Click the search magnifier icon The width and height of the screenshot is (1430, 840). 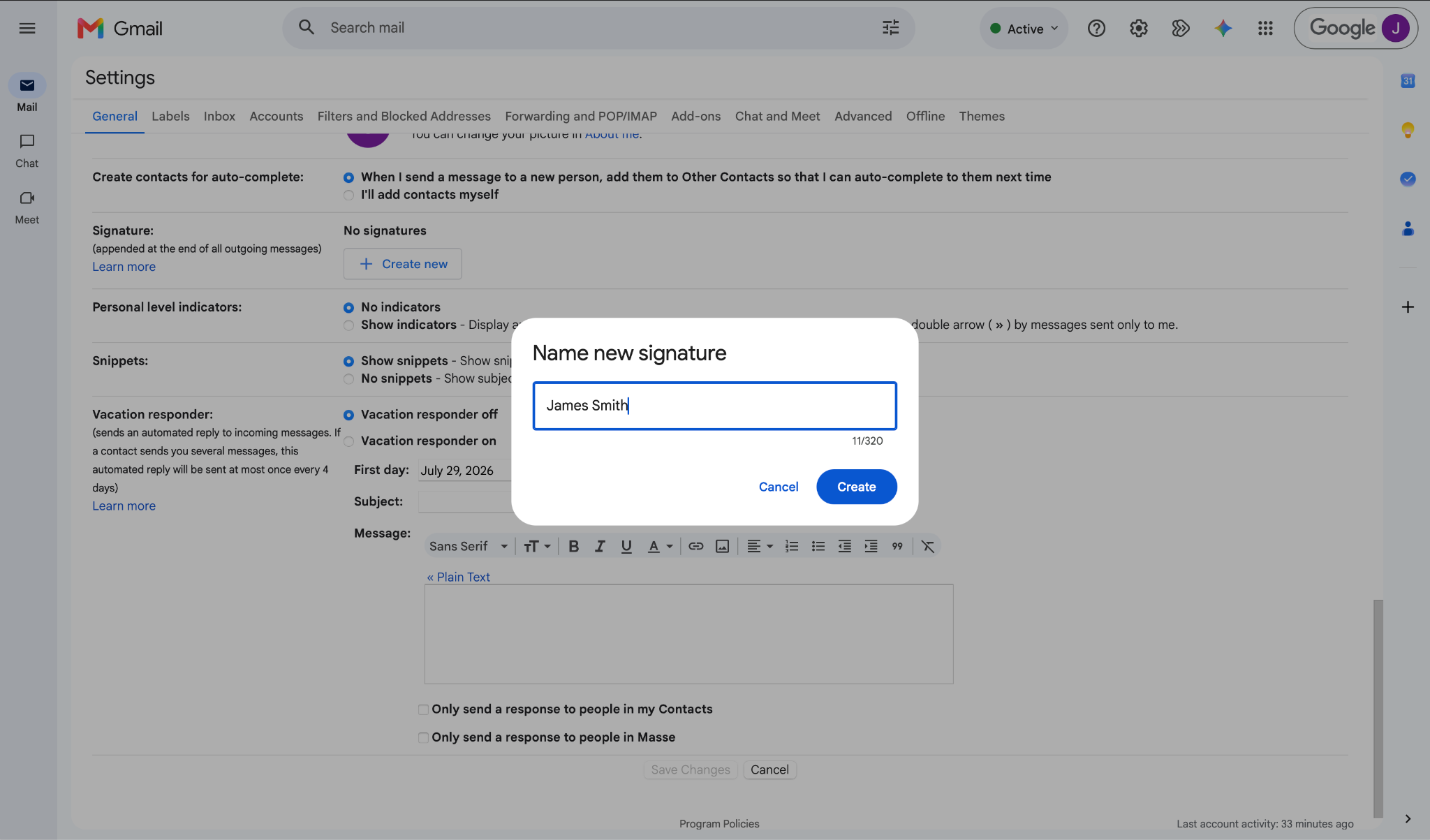tap(306, 27)
